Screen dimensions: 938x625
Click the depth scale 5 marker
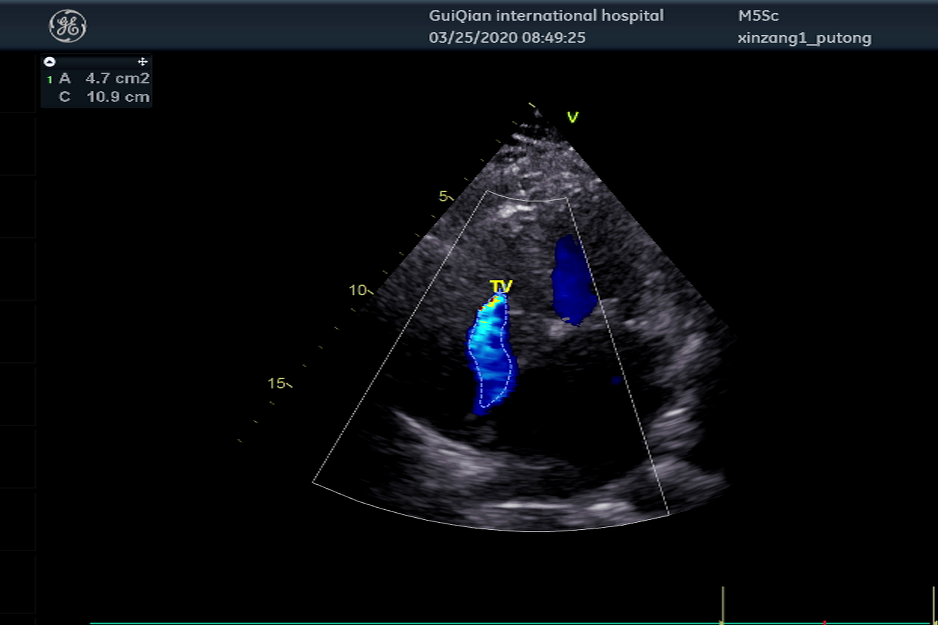tap(444, 196)
